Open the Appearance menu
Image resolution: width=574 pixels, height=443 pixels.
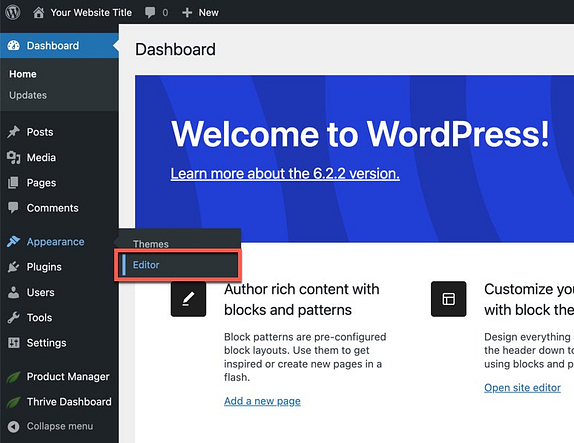[x=56, y=242]
